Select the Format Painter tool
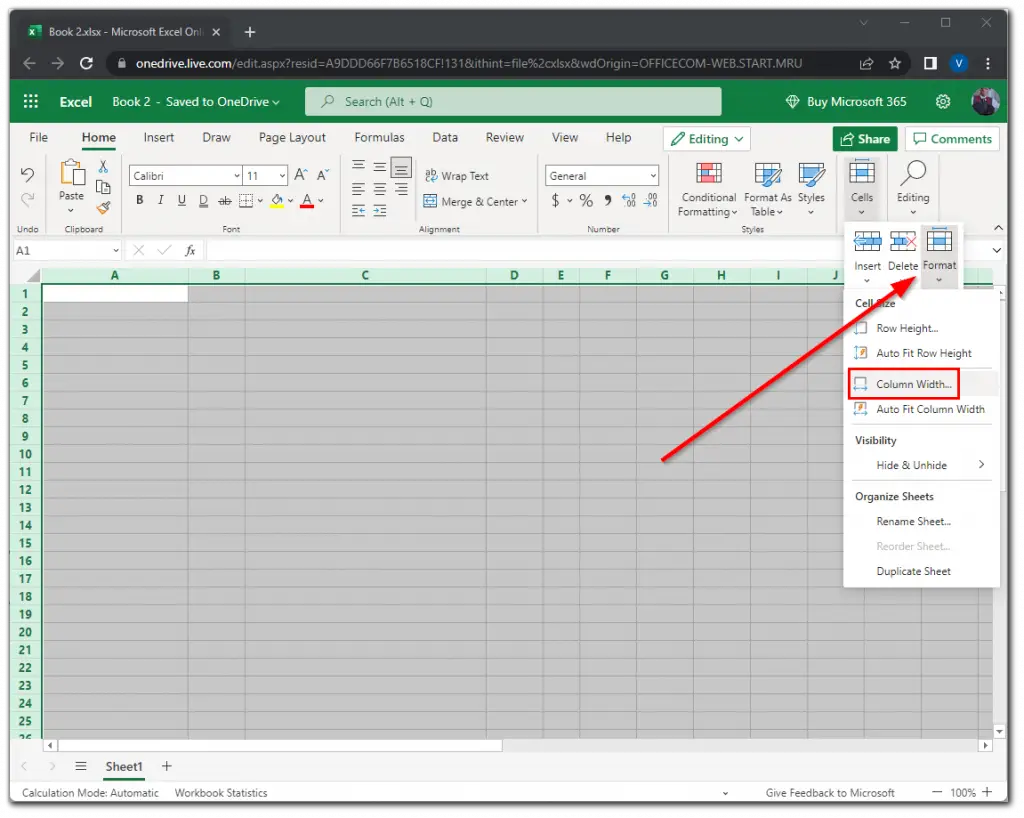The height and width of the screenshot is (818, 1024). (102, 209)
